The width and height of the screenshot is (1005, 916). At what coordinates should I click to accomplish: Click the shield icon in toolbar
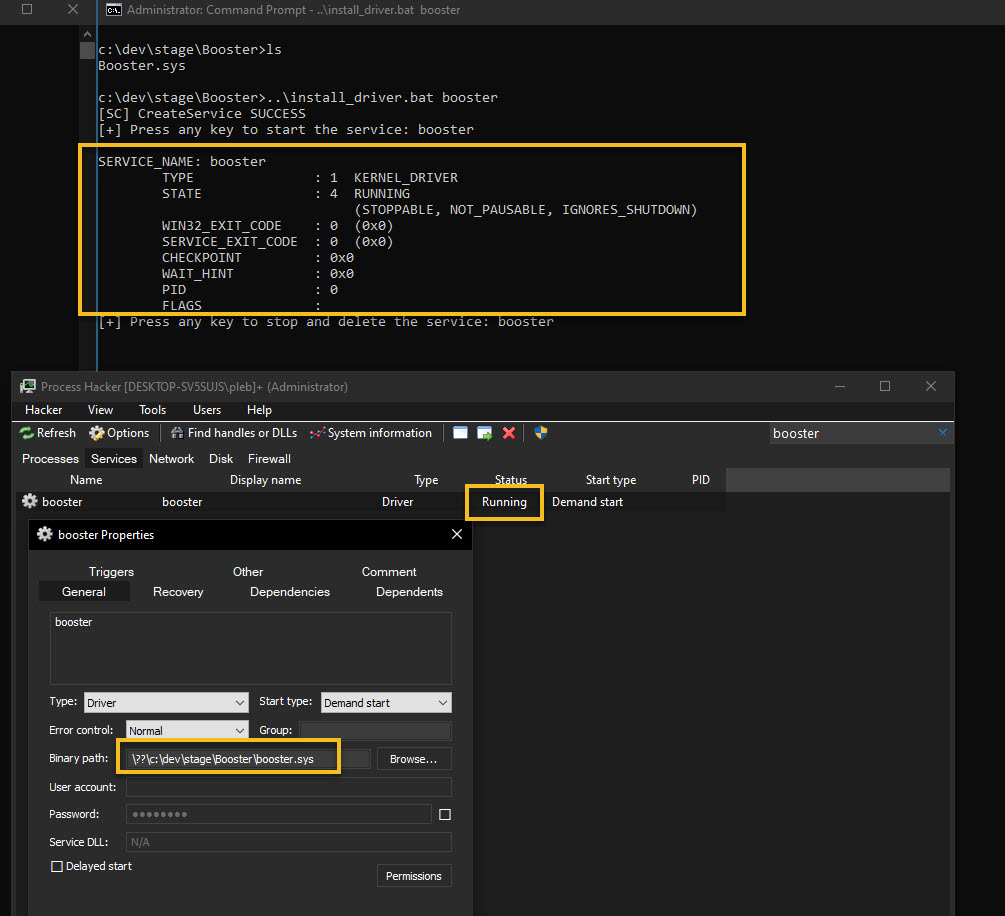point(541,433)
